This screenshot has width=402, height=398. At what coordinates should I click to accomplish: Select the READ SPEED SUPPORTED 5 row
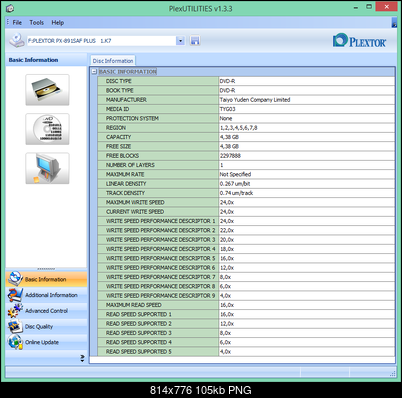point(246,352)
